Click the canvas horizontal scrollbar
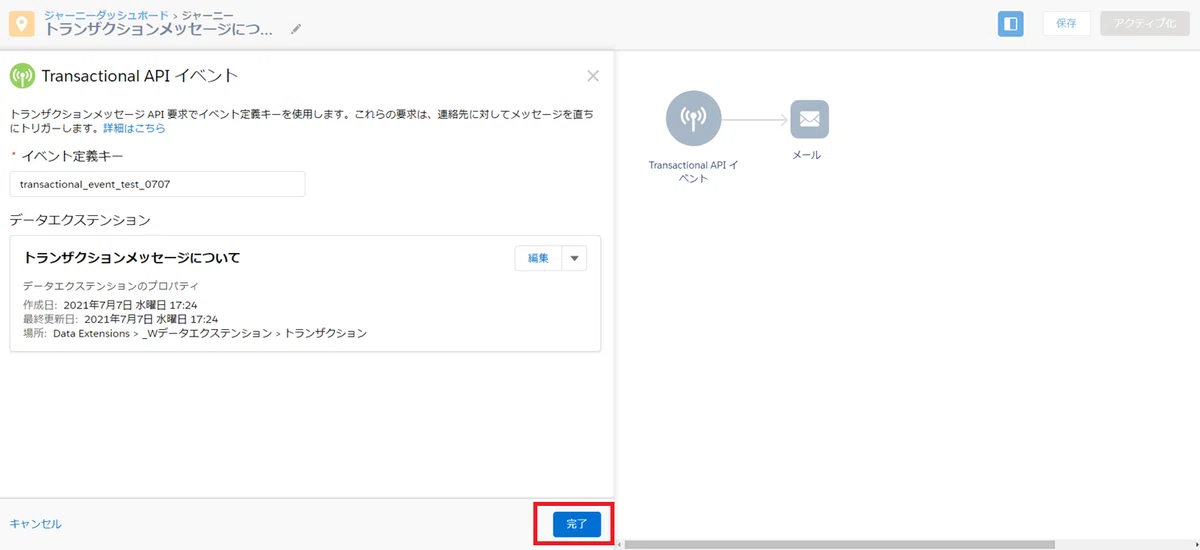This screenshot has width=1200, height=550. (840, 545)
